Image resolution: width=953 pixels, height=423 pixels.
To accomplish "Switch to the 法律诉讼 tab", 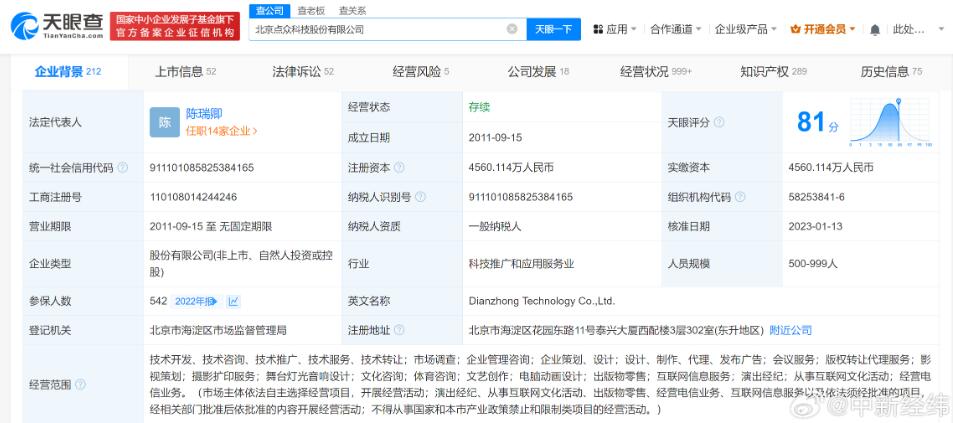I will 302,71.
